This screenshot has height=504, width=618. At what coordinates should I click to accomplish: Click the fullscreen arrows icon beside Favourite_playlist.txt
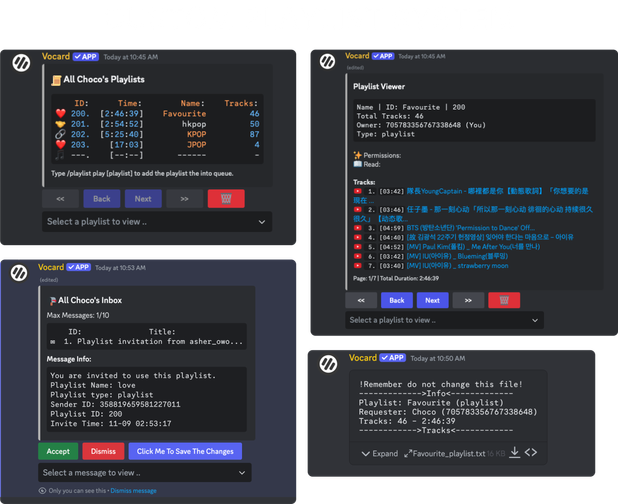tap(407, 453)
